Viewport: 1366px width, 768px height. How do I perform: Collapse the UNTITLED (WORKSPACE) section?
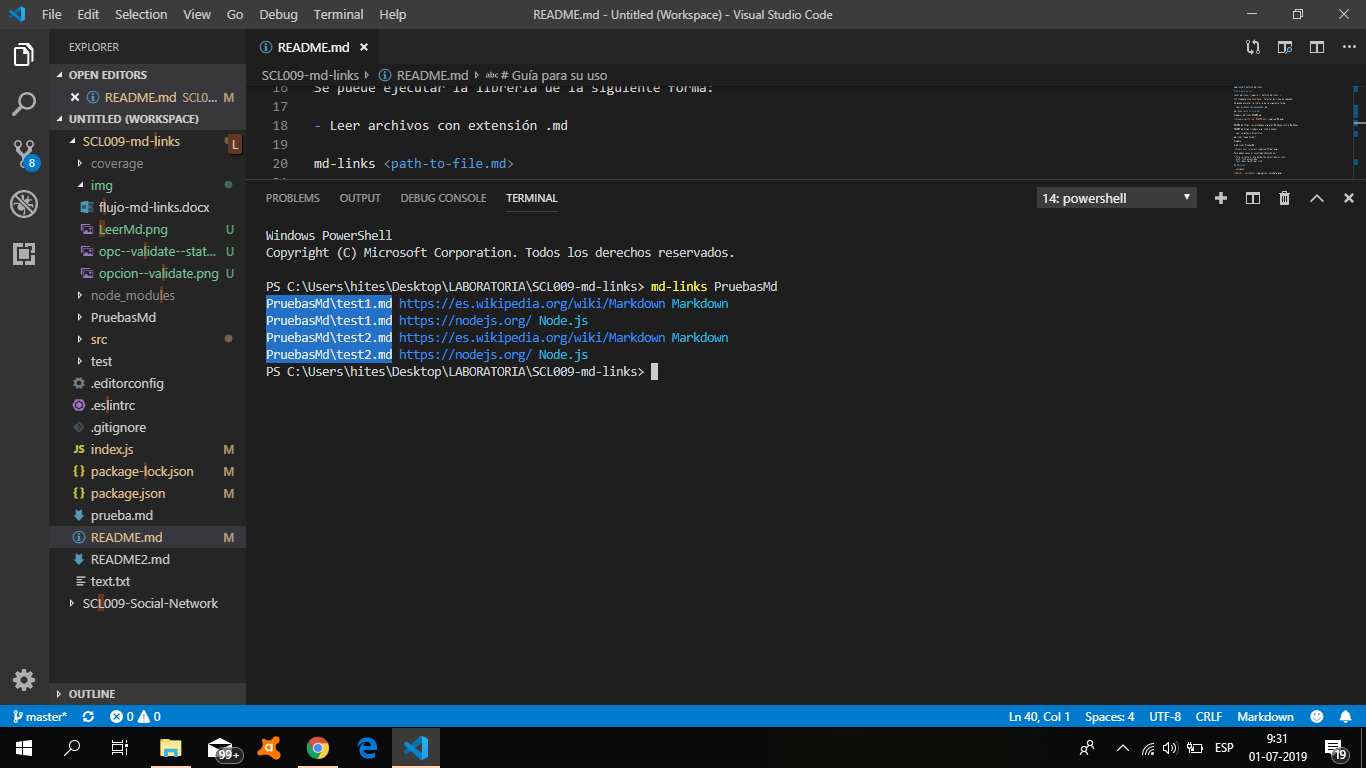coord(147,119)
